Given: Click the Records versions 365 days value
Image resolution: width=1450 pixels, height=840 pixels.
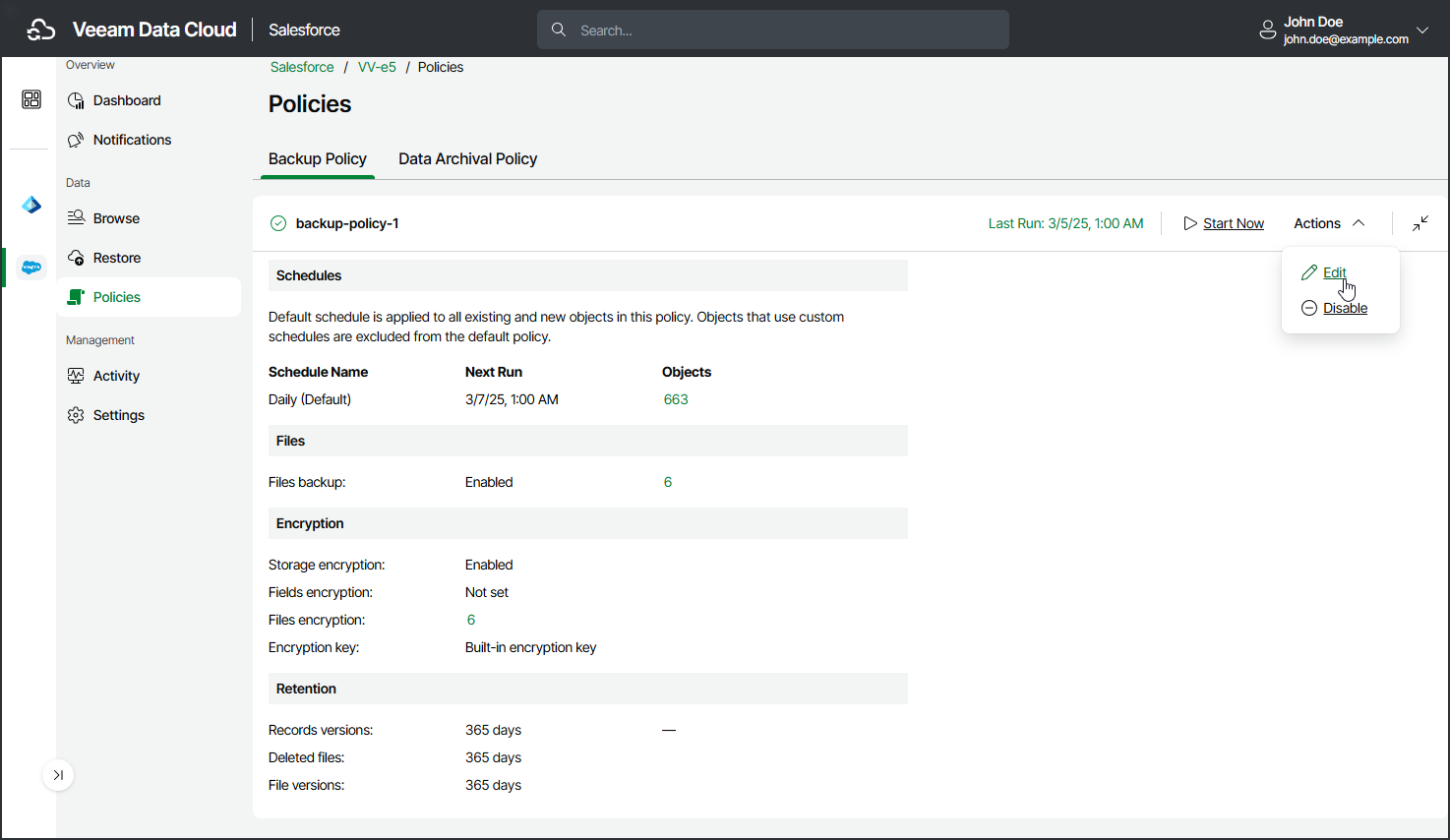Looking at the screenshot, I should click(x=493, y=730).
